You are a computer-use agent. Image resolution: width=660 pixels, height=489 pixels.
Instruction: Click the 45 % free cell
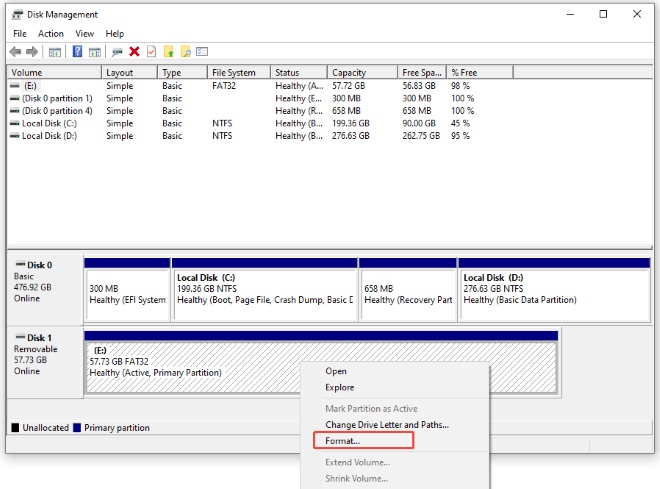[460, 123]
